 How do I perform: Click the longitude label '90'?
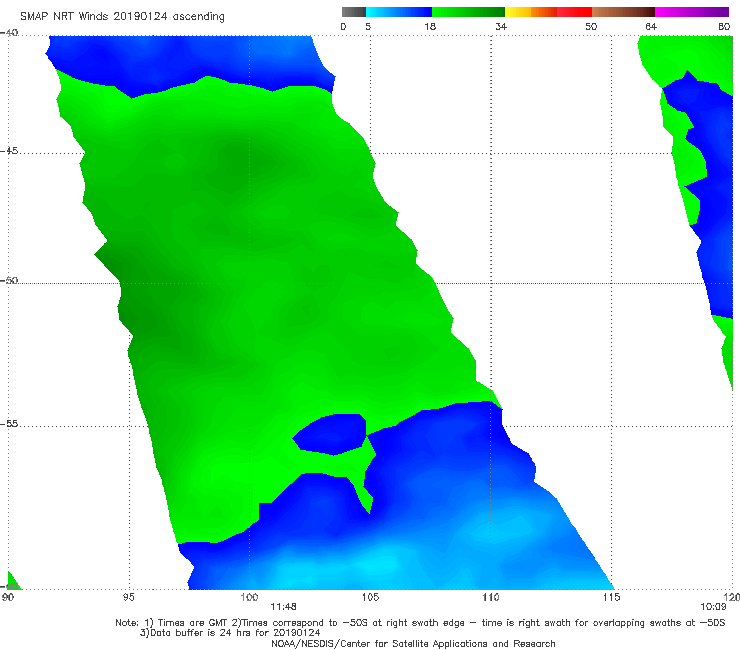point(8,597)
